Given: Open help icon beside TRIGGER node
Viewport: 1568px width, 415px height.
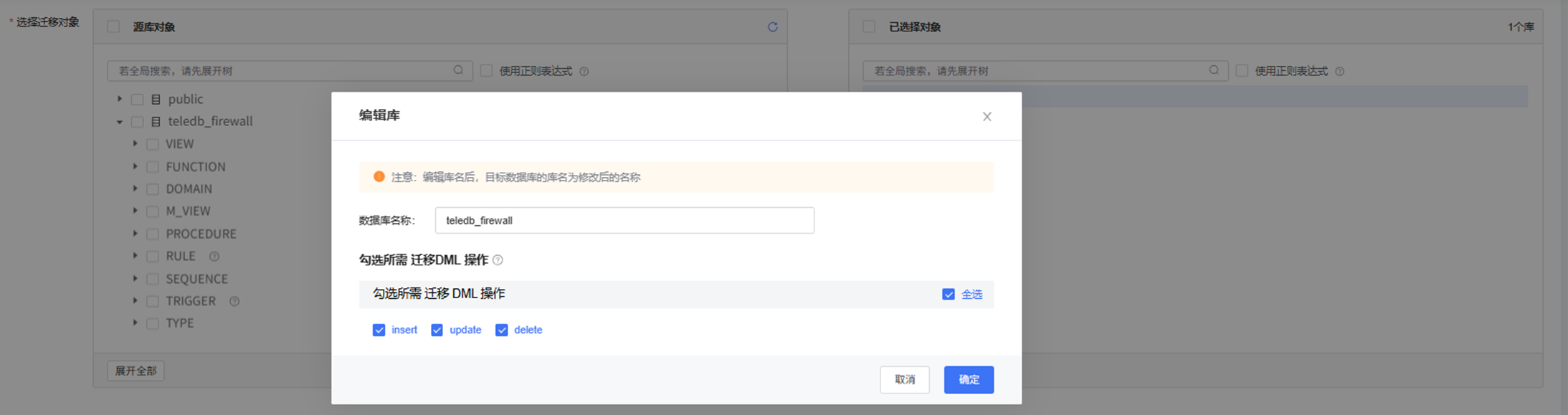Looking at the screenshot, I should [x=234, y=302].
